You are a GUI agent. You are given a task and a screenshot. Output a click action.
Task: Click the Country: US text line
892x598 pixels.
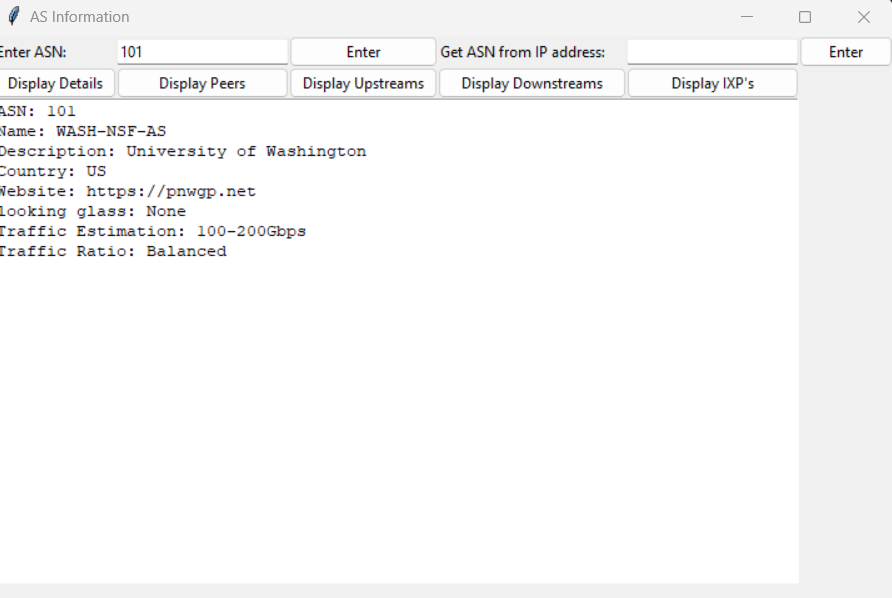[x=52, y=171]
